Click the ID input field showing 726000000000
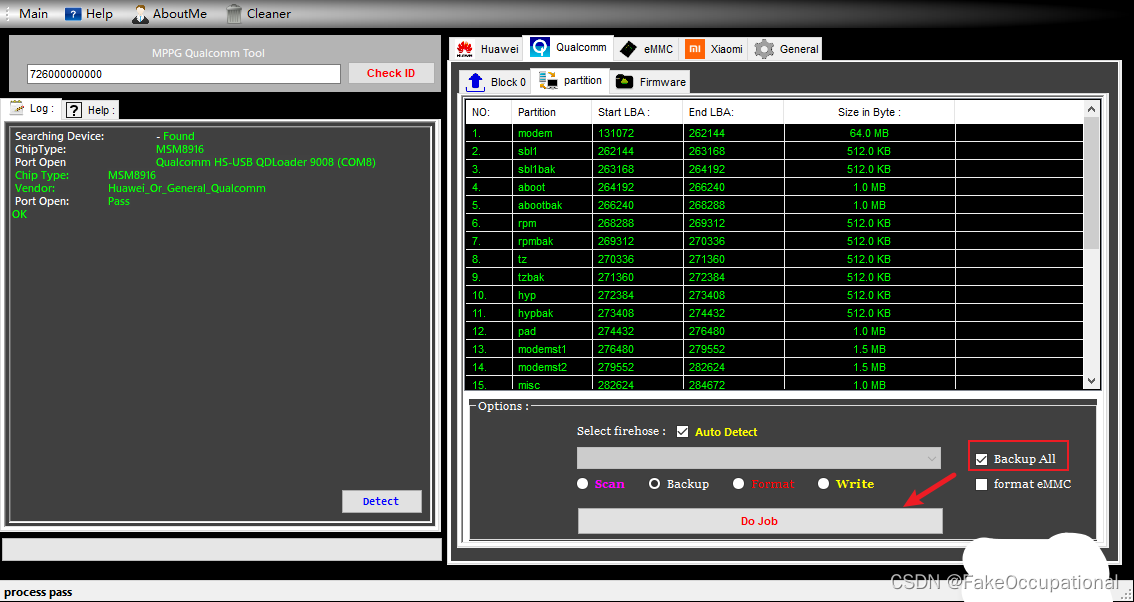This screenshot has height=602, width=1134. [184, 74]
